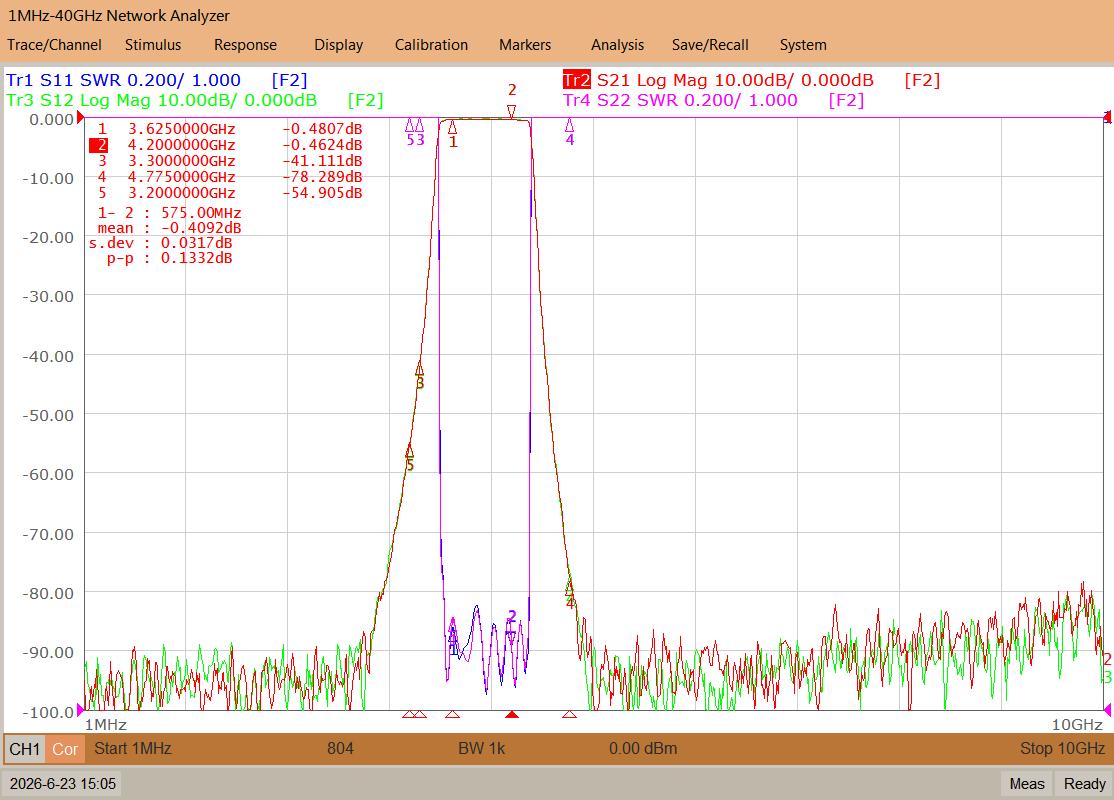Click the Cor correction indicator
The width and height of the screenshot is (1114, 800).
[65, 749]
